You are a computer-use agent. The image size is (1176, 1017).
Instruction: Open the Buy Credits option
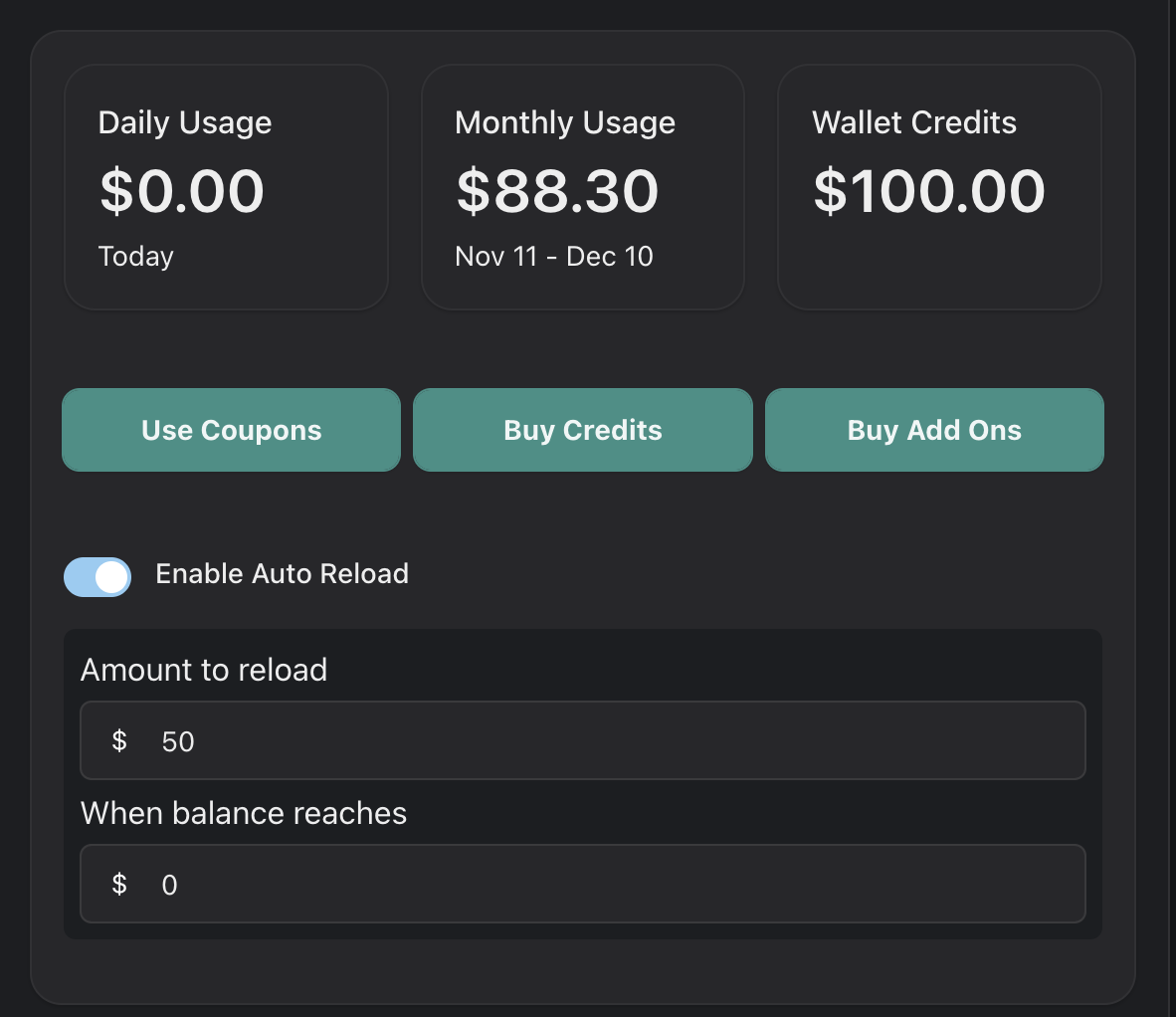point(582,430)
